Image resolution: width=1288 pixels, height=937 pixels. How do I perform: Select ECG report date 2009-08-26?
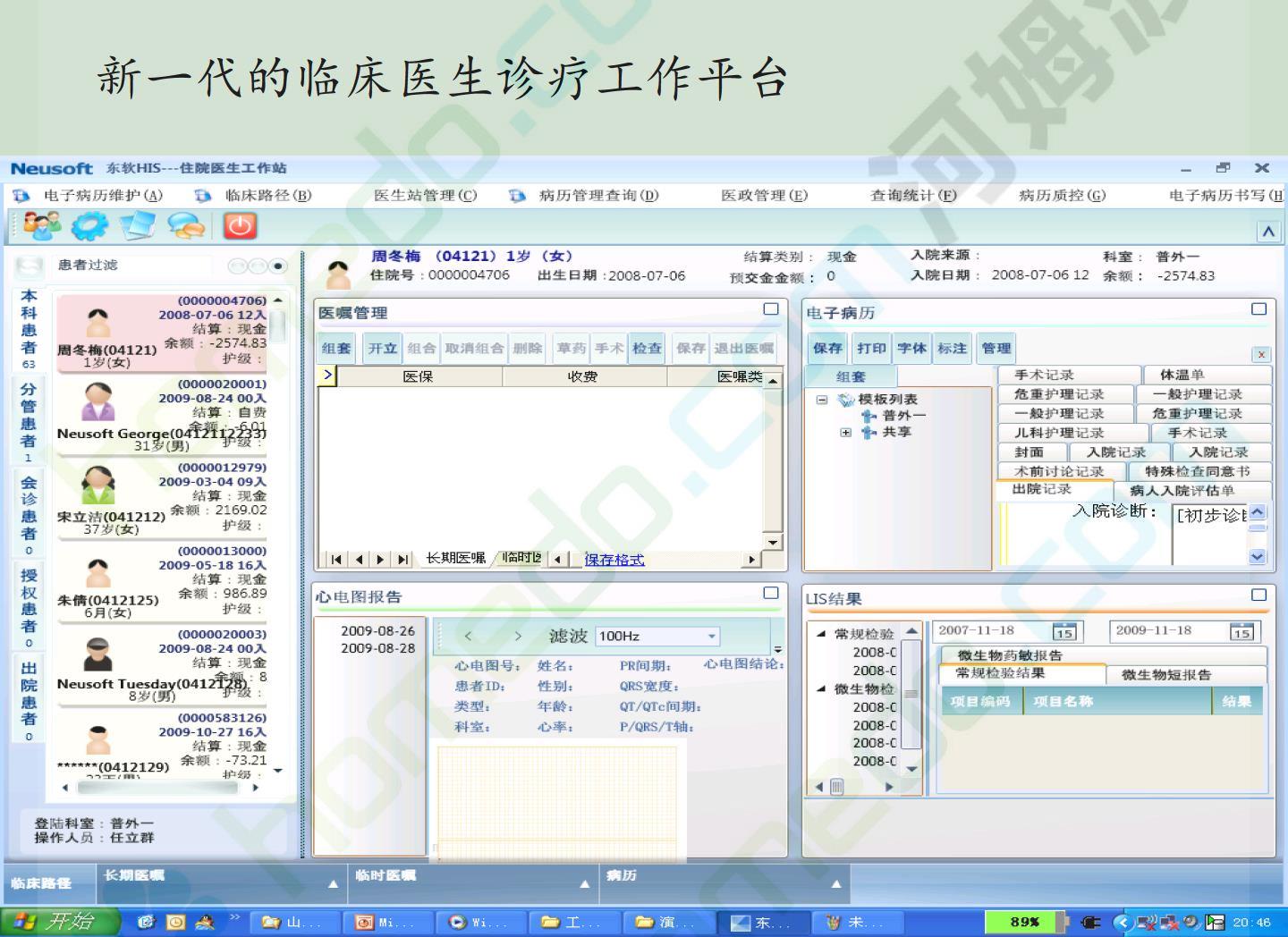[377, 630]
